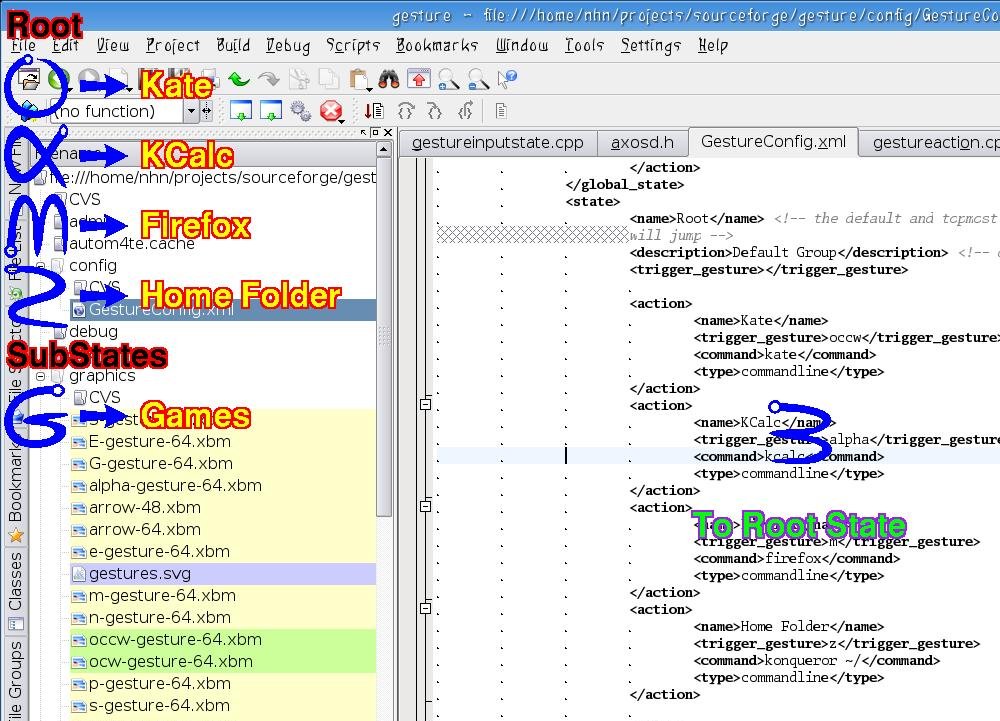Open the Window menu
This screenshot has height=721, width=1000.
[522, 45]
